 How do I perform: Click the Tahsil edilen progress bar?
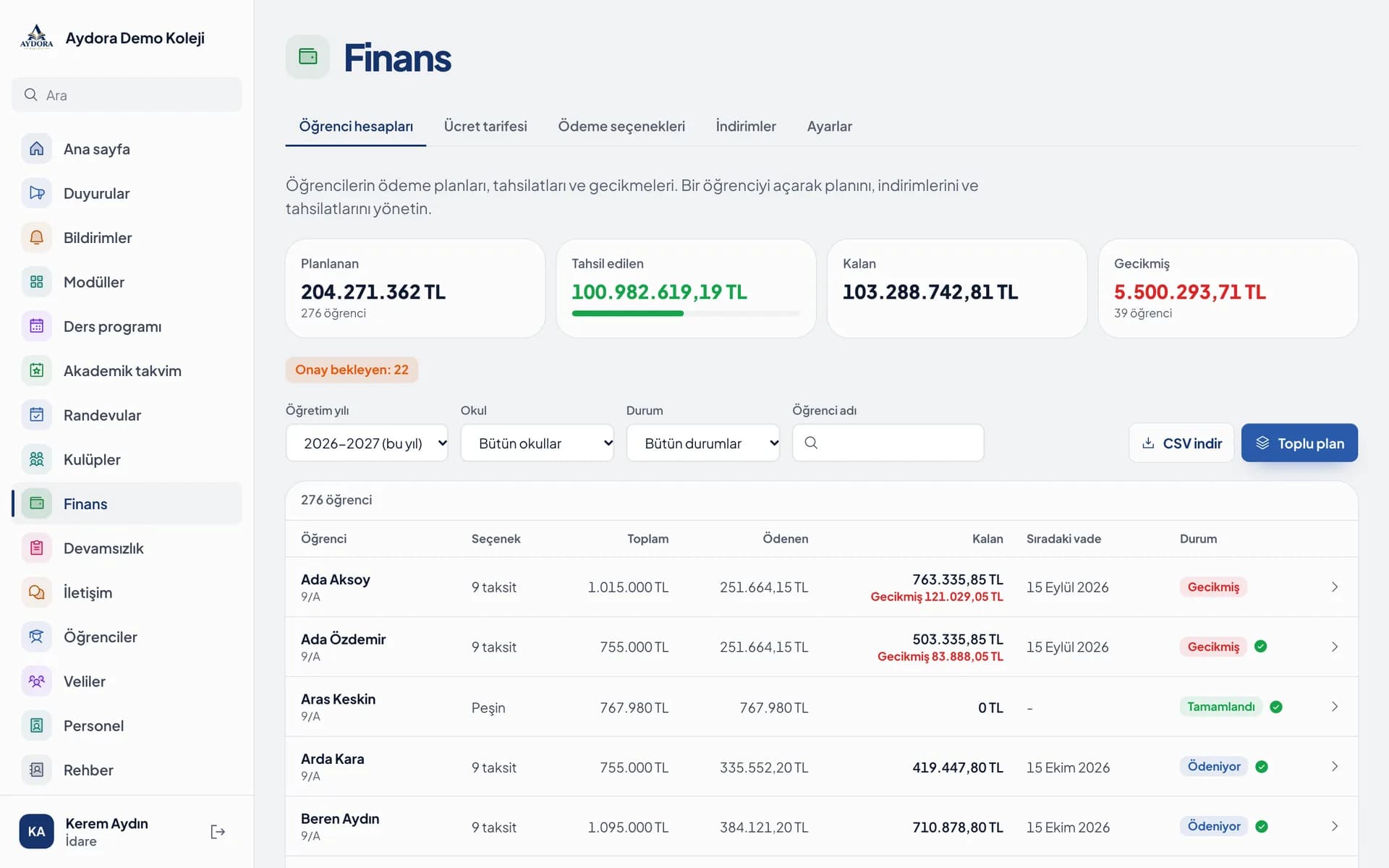coord(686,313)
